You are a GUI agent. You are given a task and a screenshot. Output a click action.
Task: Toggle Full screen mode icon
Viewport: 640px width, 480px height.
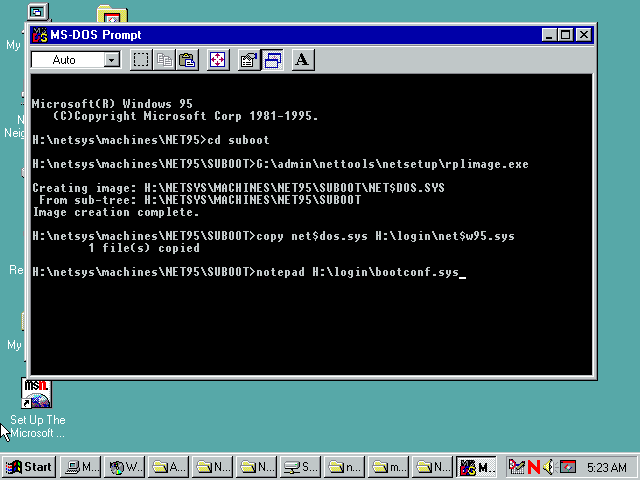click(x=218, y=60)
